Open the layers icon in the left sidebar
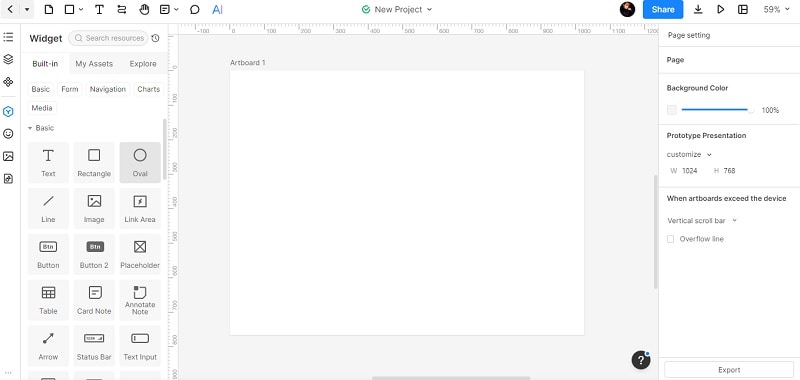This screenshot has height=380, width=800. click(x=8, y=59)
